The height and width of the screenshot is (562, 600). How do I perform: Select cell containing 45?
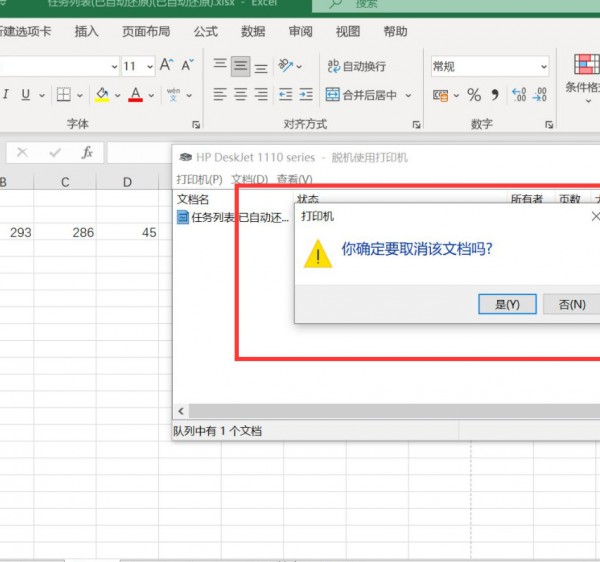[127, 231]
